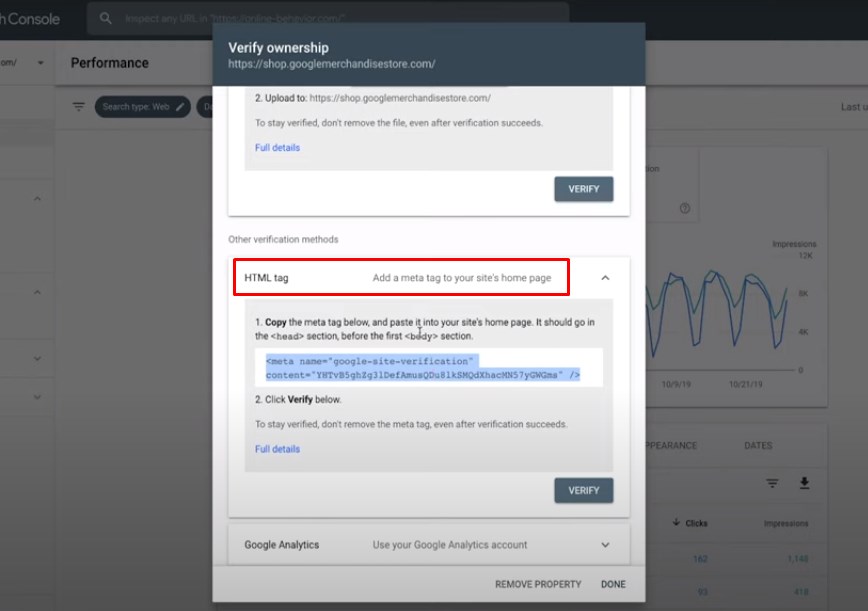The image size is (868, 611).
Task: Collapse the HTML tag section chevron
Action: (605, 278)
